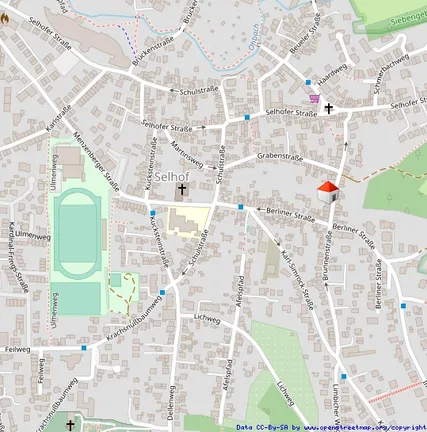Select the bus stop marker near Haardweg
This screenshot has height=432, width=427.
tap(308, 82)
